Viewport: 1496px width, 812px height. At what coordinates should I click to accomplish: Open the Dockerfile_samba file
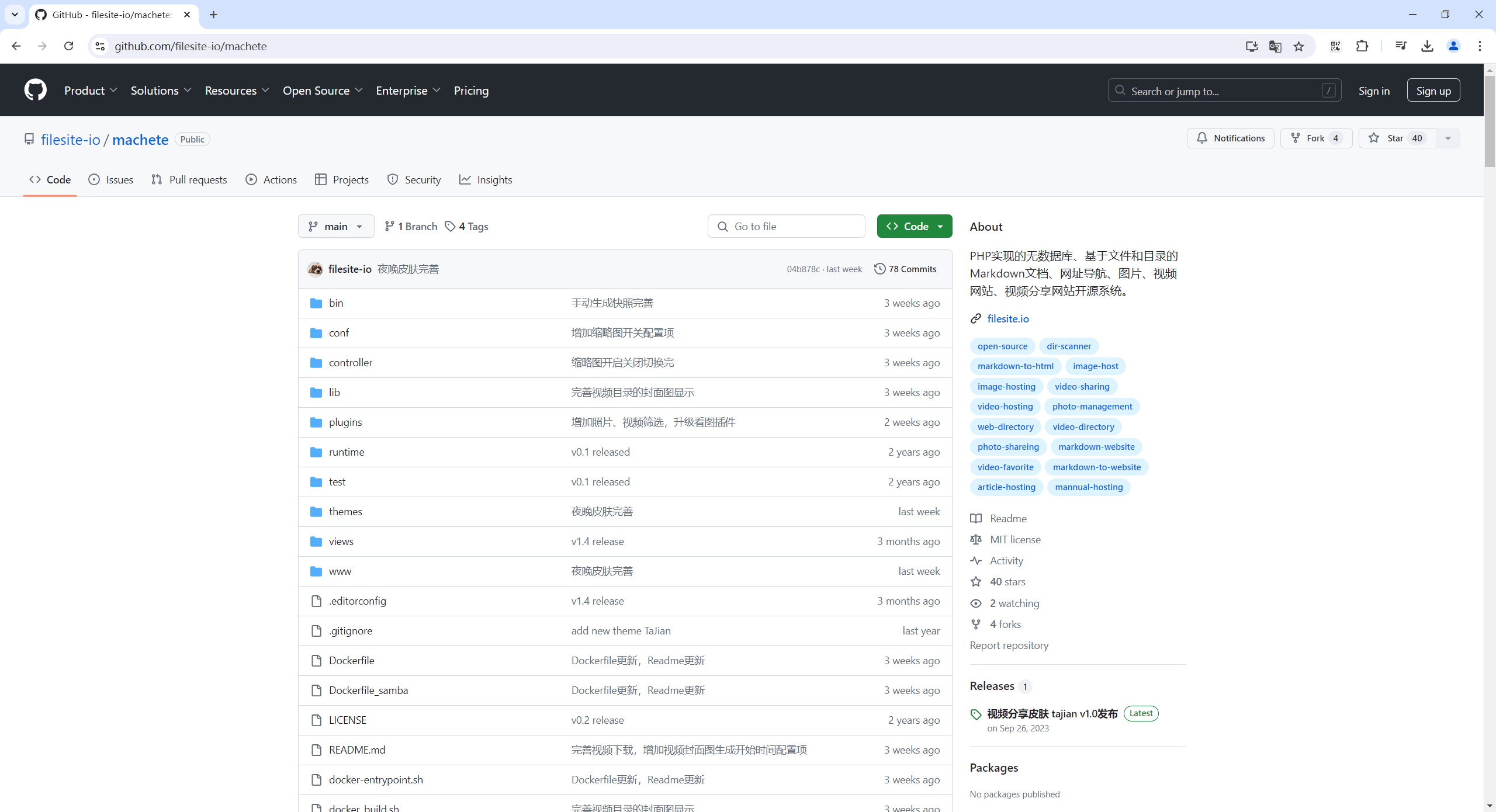368,690
